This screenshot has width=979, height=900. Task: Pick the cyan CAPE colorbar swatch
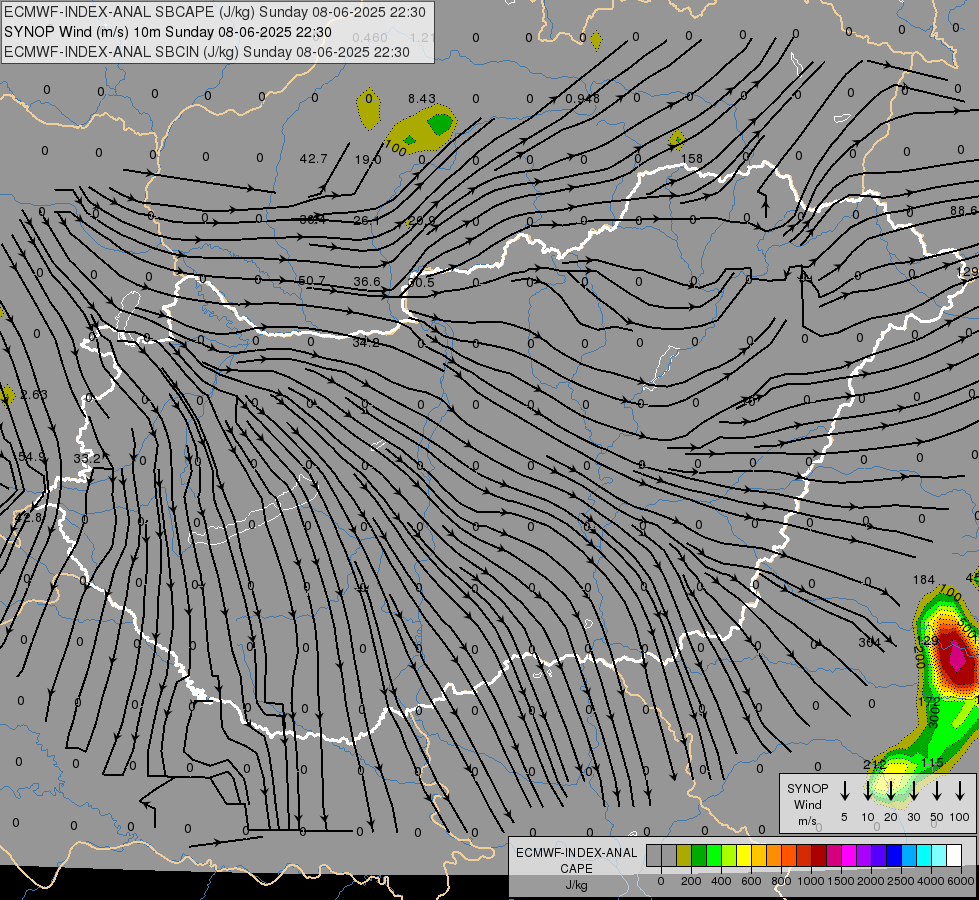925,855
